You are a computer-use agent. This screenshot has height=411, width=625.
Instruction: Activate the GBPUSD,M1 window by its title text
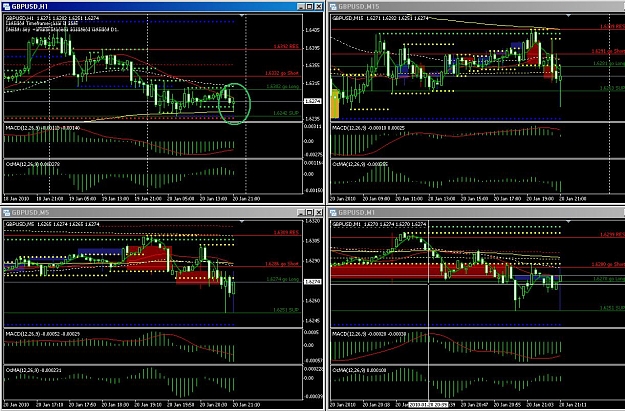(357, 212)
